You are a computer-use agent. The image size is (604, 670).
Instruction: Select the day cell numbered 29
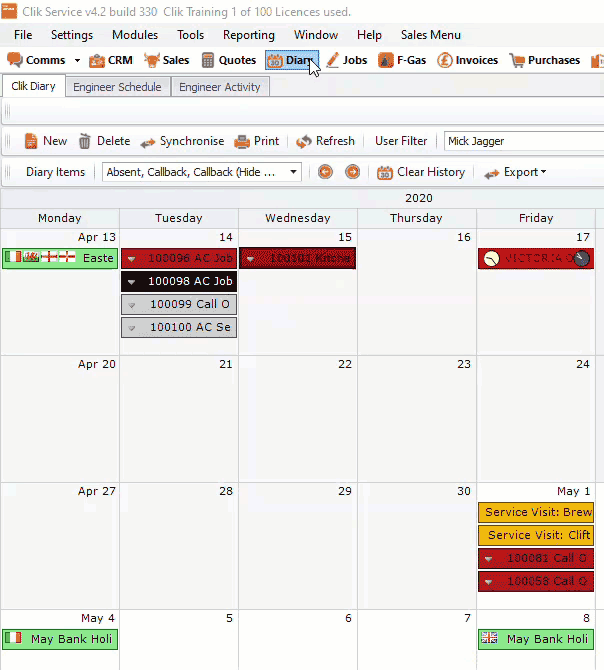point(298,546)
